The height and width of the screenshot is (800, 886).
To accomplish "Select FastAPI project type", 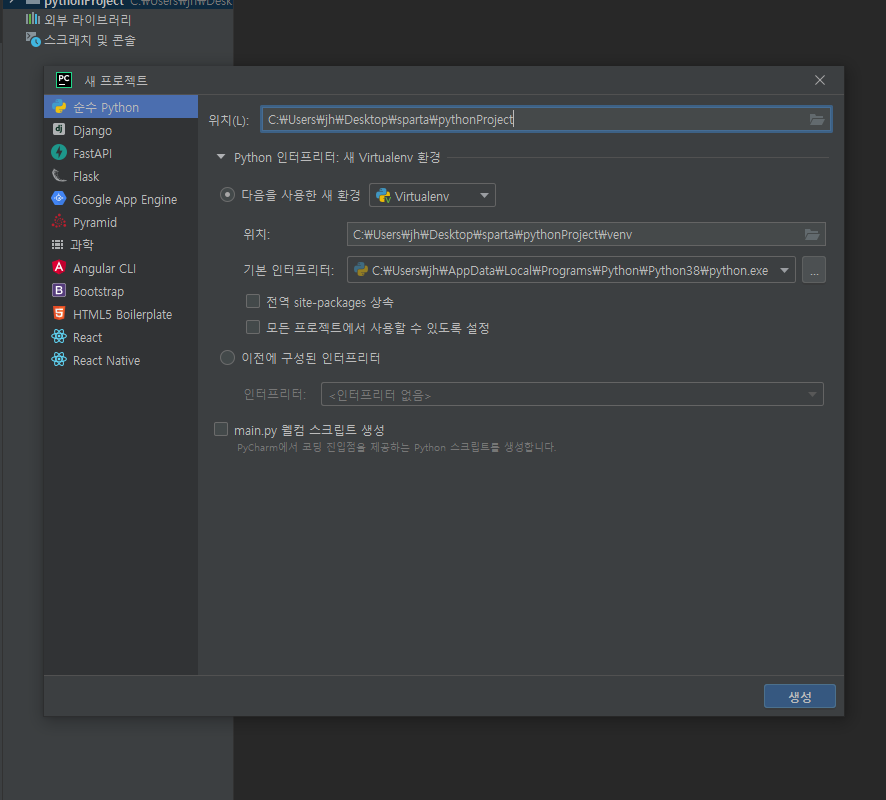I will (x=121, y=154).
